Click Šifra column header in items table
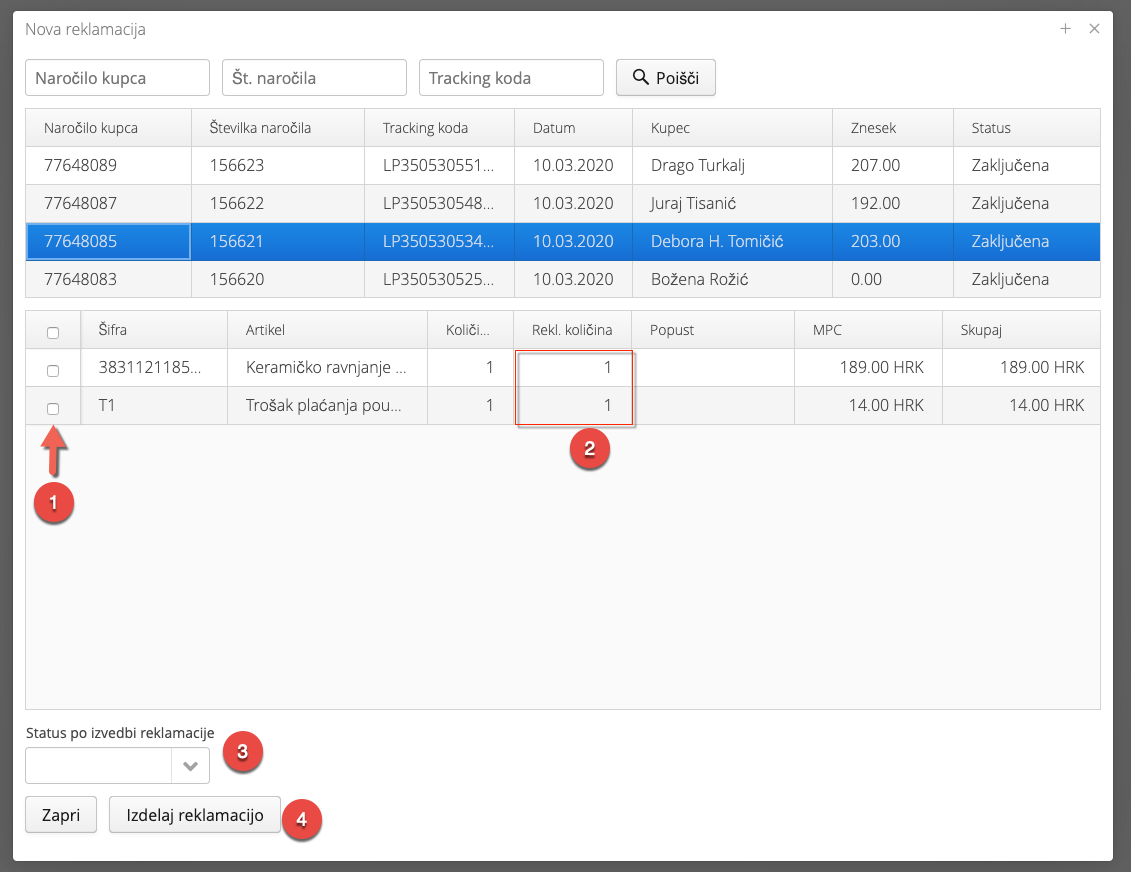 click(x=154, y=330)
